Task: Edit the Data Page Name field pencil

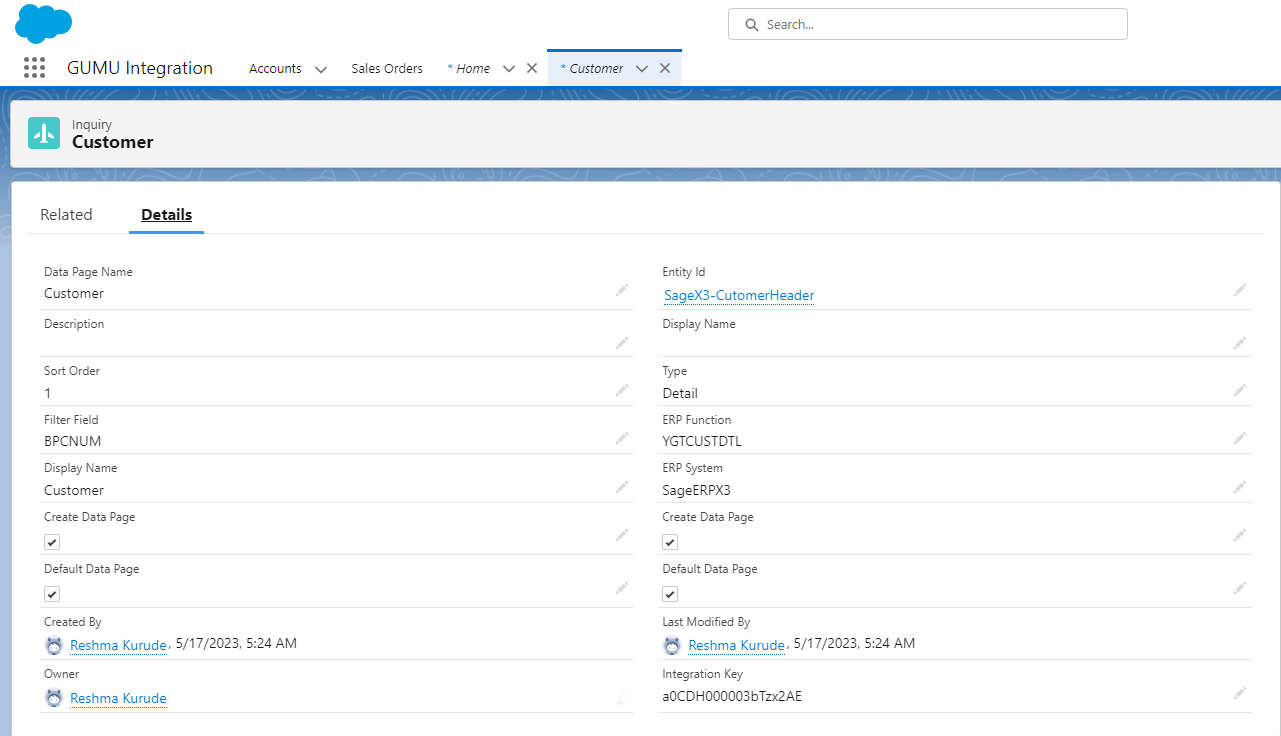Action: pos(622,289)
